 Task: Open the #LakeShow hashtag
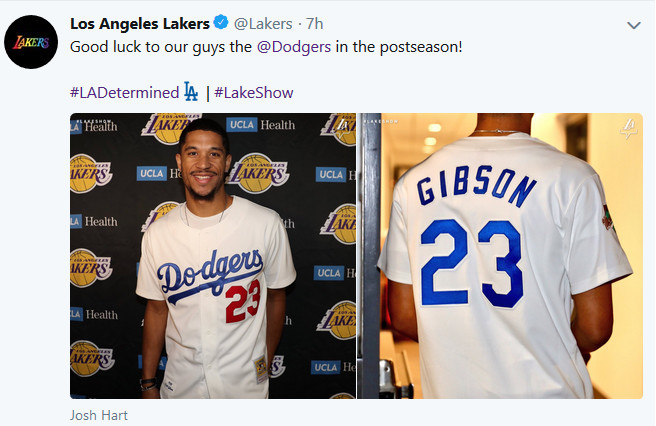253,93
